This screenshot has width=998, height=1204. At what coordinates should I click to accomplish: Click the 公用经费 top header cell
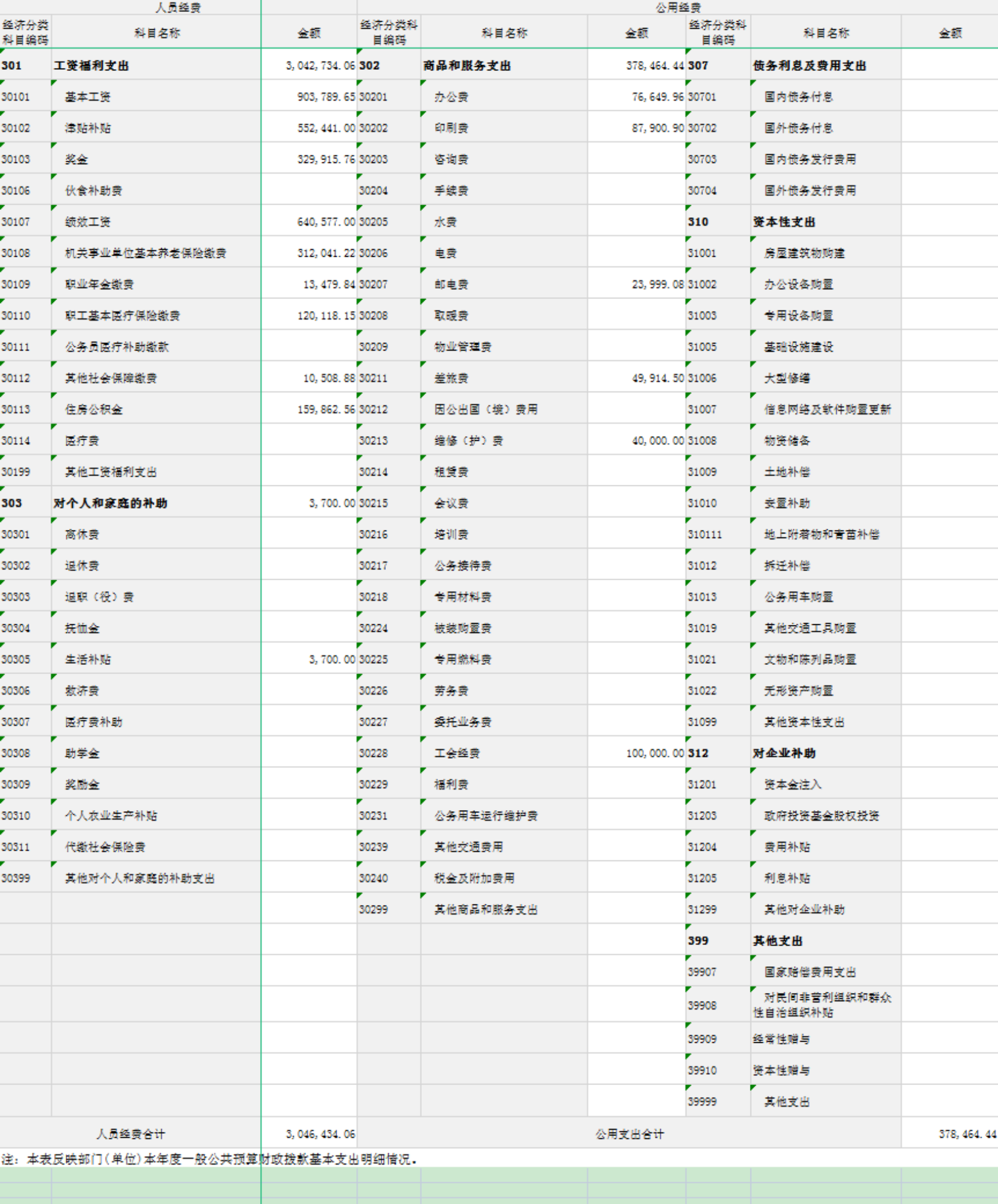[x=678, y=7]
